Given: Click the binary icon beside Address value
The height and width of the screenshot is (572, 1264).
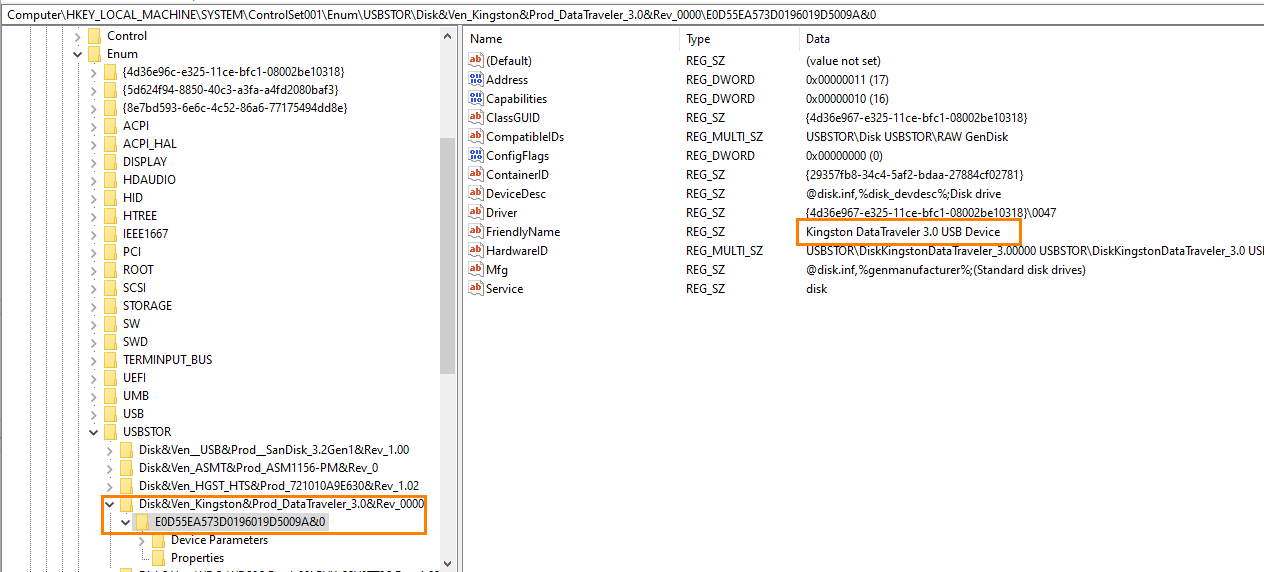Looking at the screenshot, I should [476, 80].
